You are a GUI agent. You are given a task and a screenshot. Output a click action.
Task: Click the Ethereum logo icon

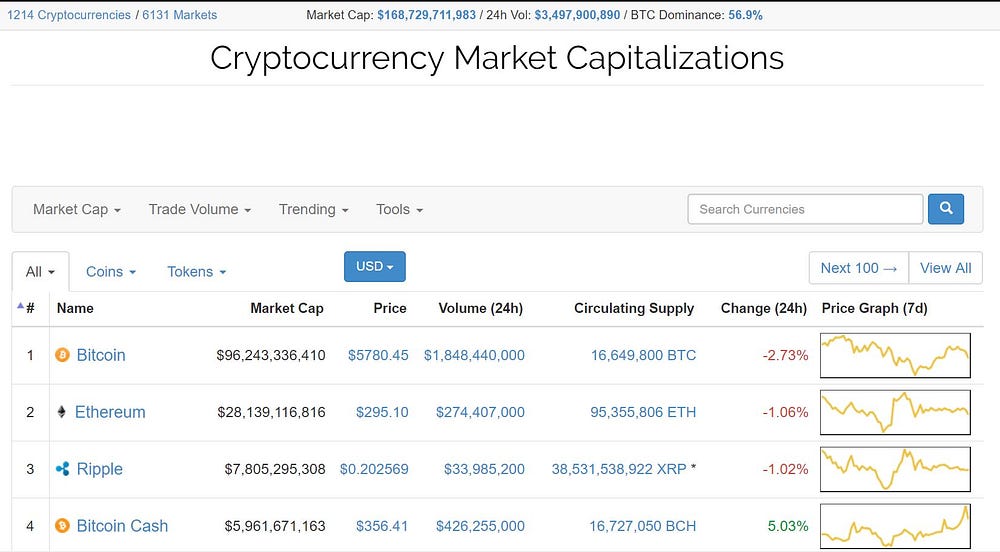coord(61,412)
